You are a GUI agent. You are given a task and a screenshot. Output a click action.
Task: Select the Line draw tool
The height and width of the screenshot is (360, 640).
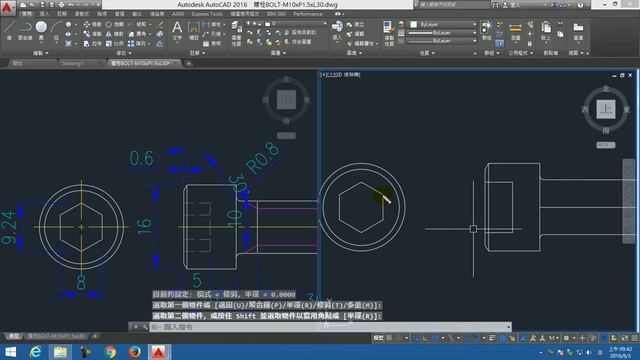(x=9, y=30)
